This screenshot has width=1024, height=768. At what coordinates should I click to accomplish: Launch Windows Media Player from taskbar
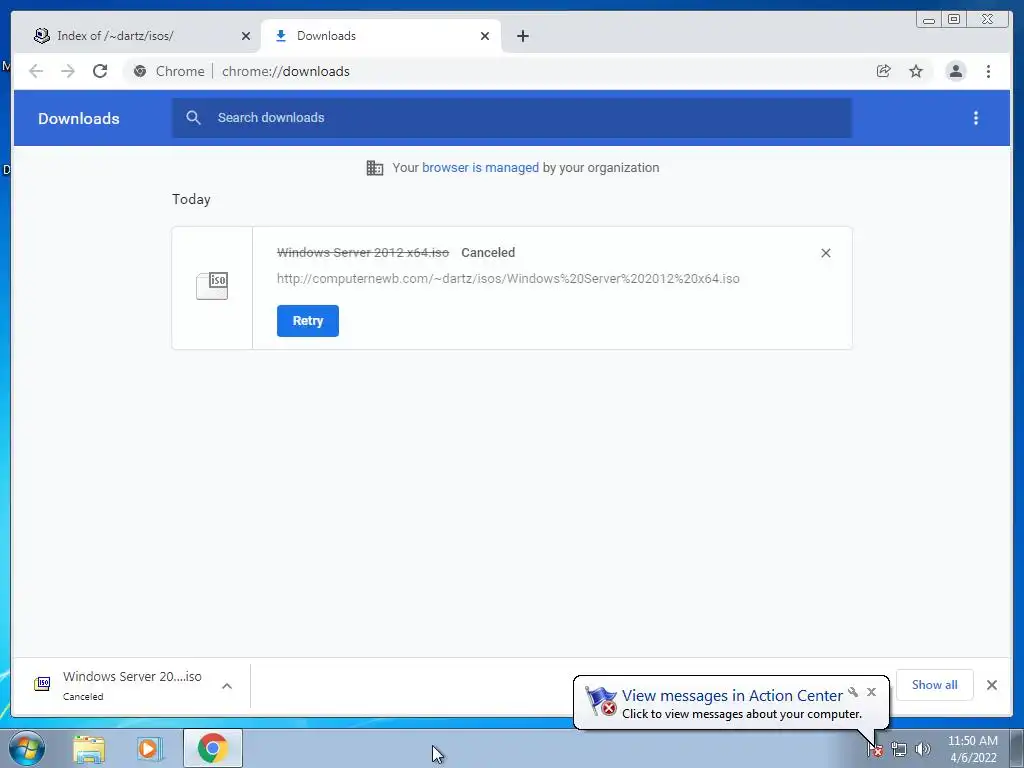point(150,748)
